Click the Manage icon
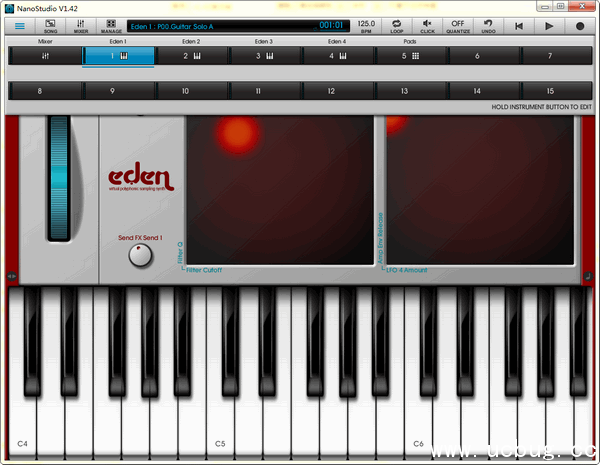 coord(111,25)
